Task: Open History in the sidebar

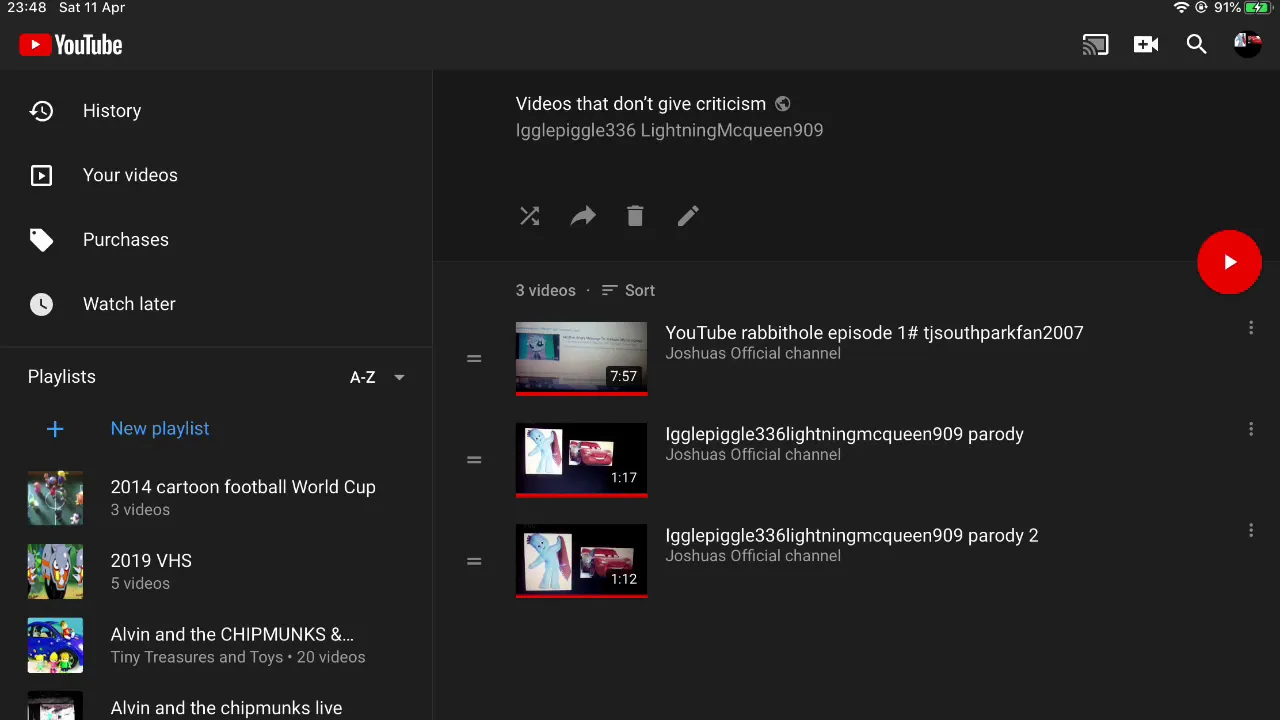Action: tap(216, 111)
